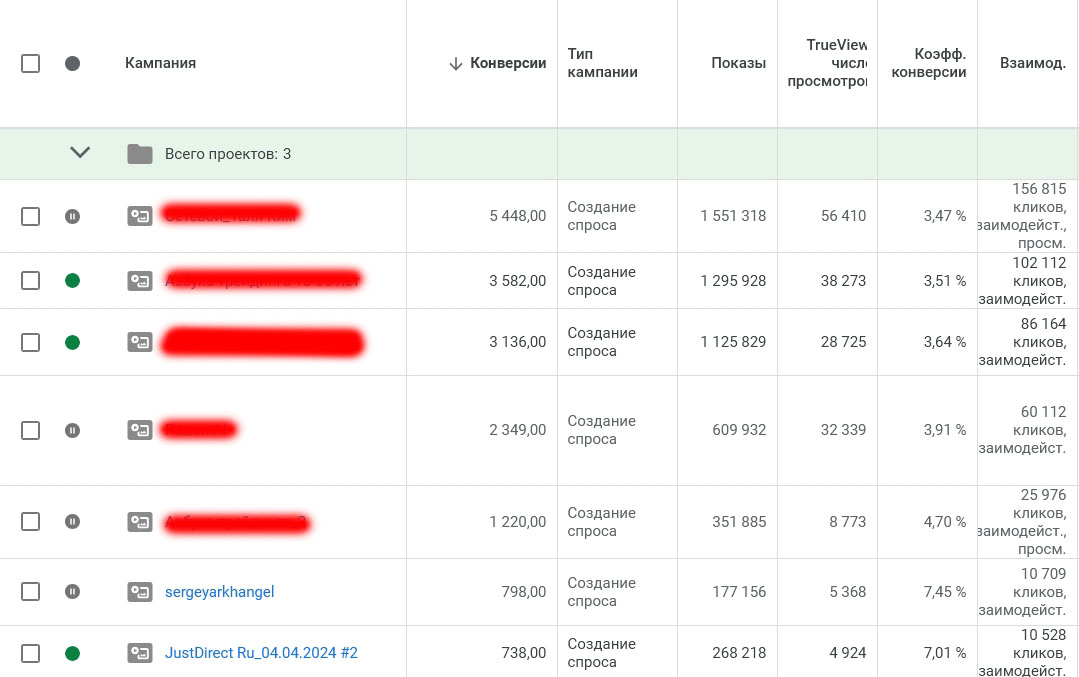Sort by the Конверсии column header

coord(508,63)
